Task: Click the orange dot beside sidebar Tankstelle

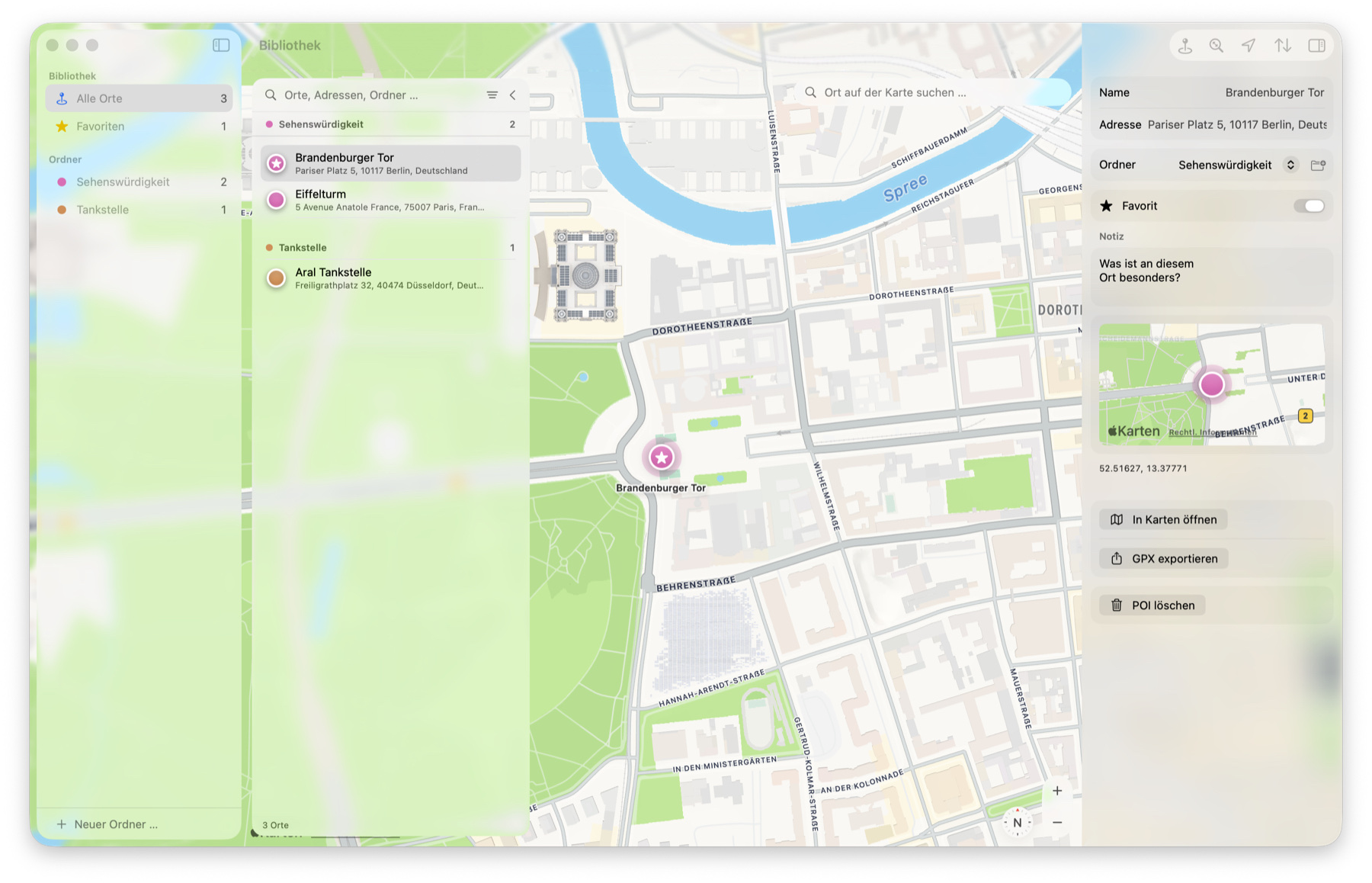Action: 62,210
